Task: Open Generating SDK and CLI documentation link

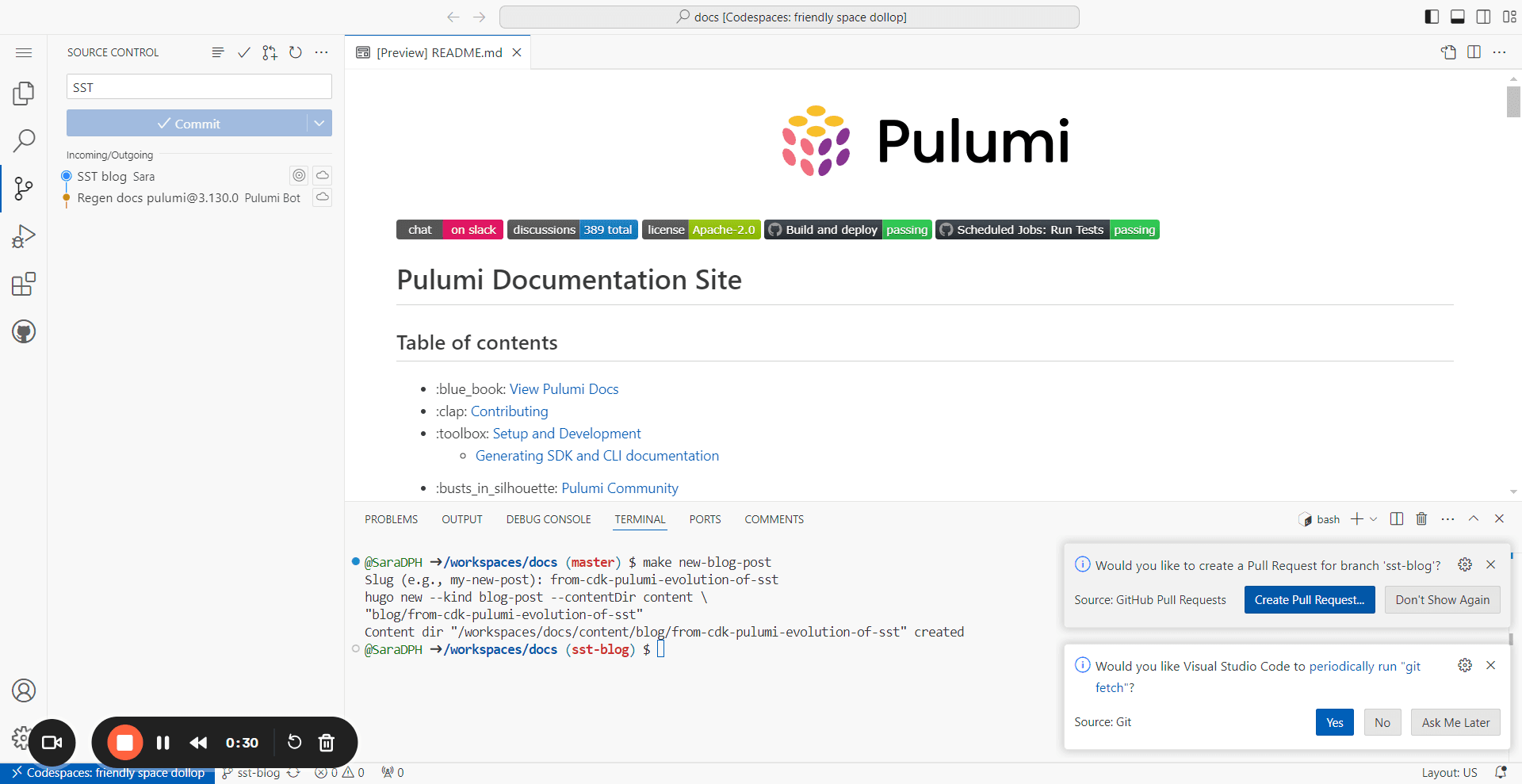Action: tap(597, 456)
